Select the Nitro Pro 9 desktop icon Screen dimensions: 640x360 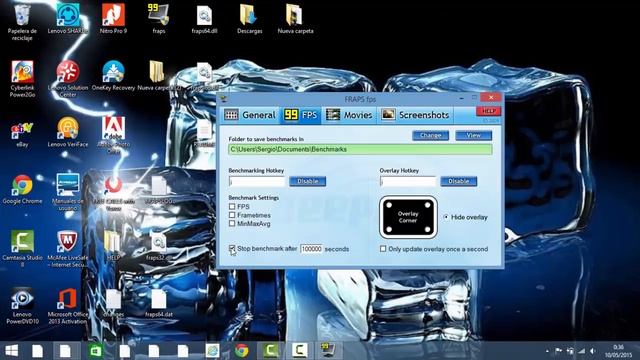[113, 18]
